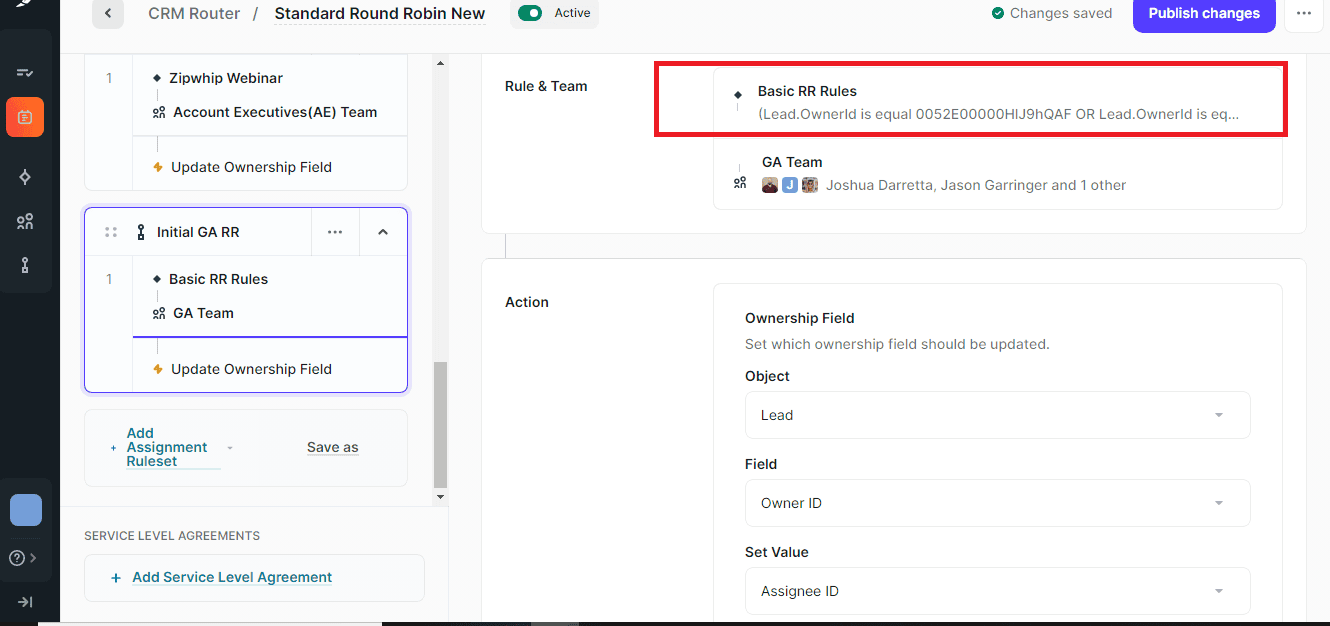Open the more options menu on Initial GA RR
Screen dimensions: 1330x626
335,232
